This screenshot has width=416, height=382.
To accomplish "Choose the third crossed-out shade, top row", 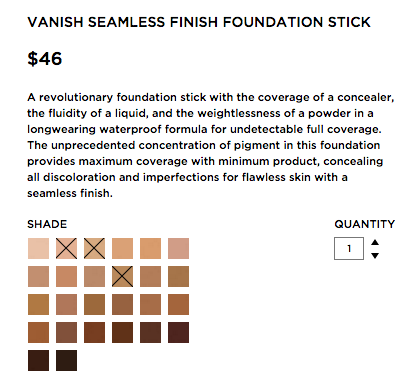I will click(94, 248).
